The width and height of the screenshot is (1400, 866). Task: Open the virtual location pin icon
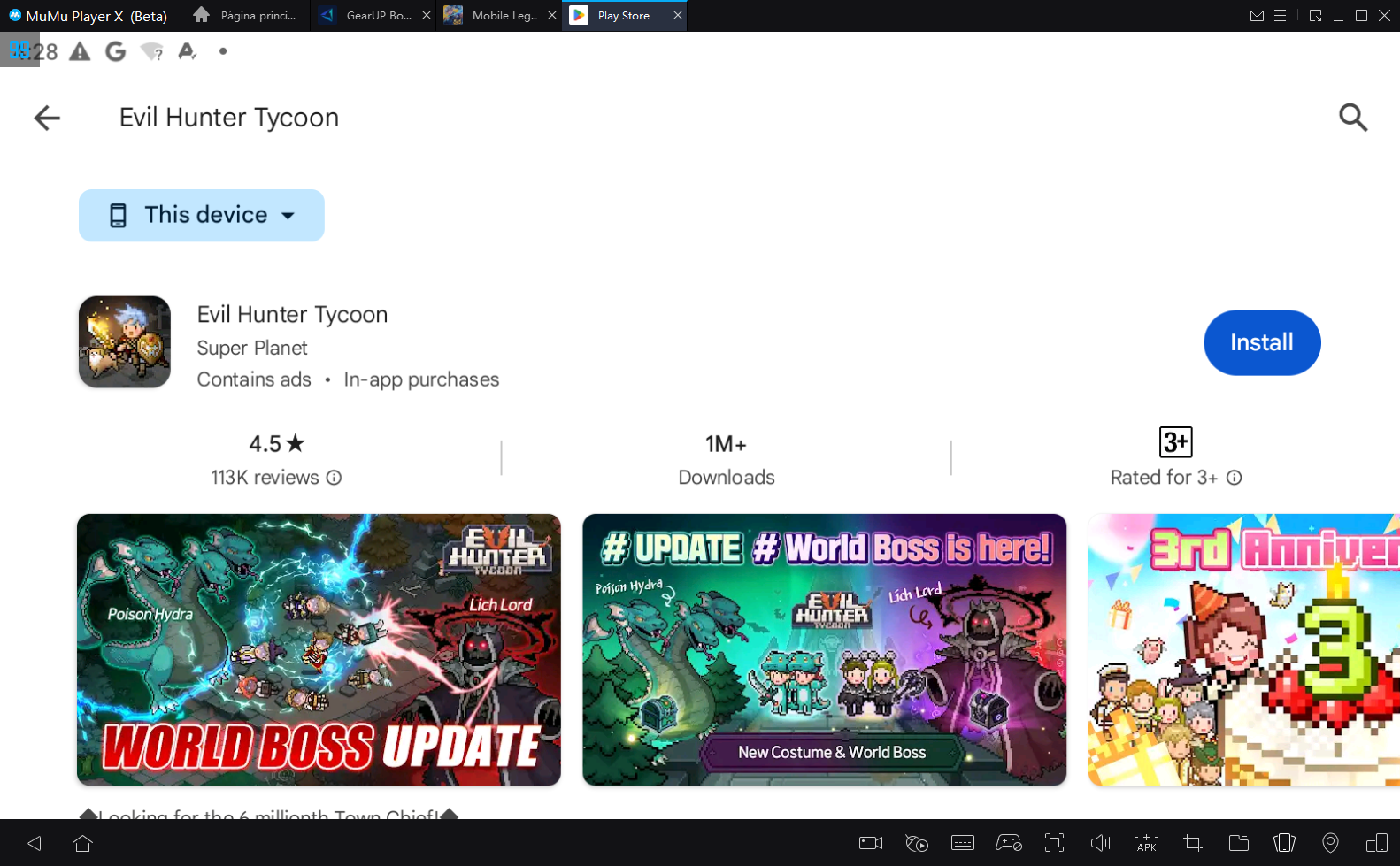1330,843
